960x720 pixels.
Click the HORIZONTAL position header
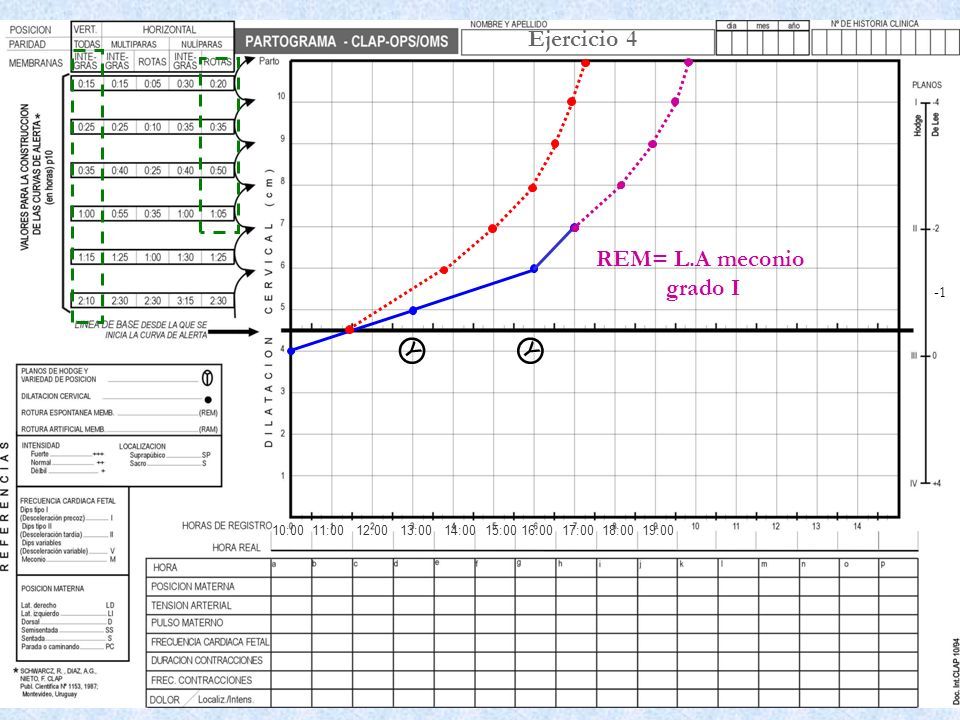pos(169,29)
